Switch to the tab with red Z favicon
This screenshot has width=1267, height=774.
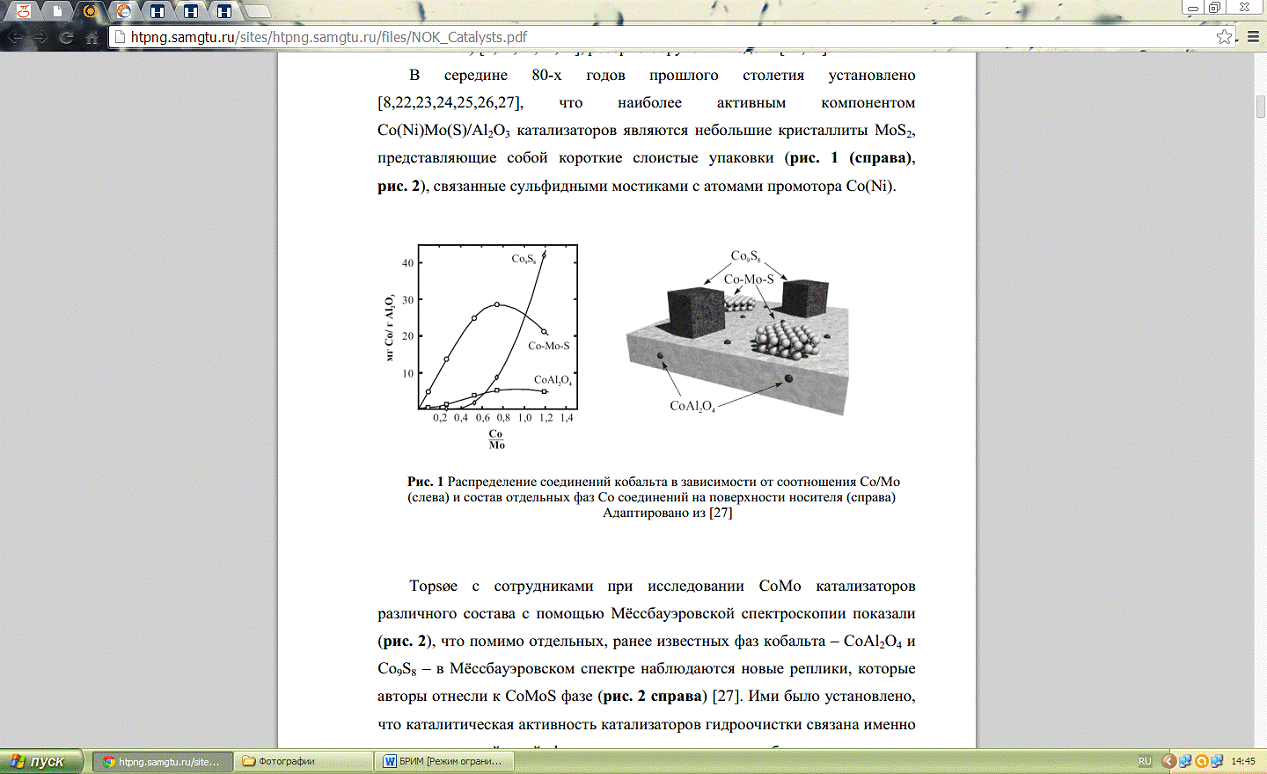click(x=25, y=12)
